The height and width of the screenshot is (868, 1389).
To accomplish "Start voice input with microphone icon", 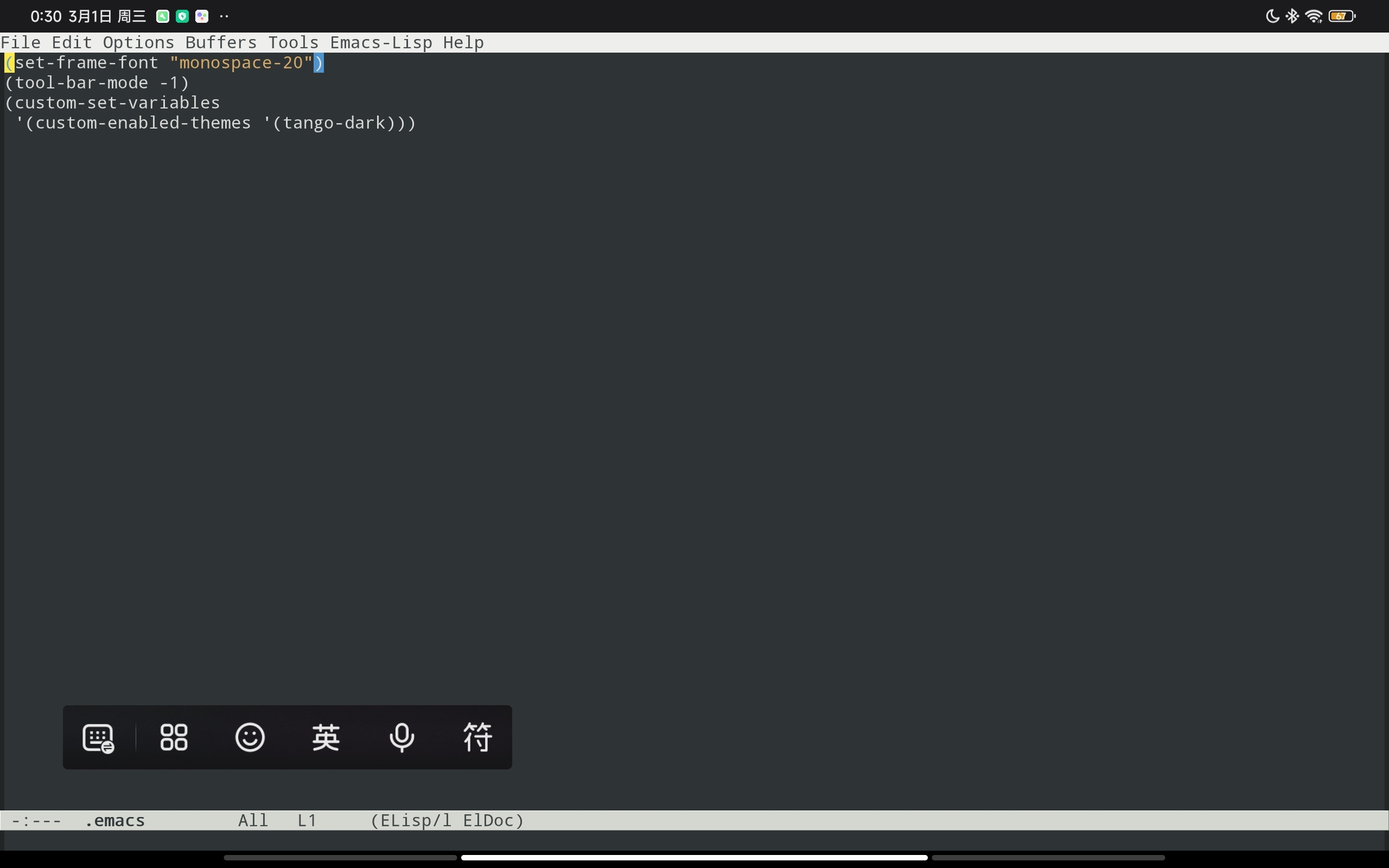I will pos(402,738).
